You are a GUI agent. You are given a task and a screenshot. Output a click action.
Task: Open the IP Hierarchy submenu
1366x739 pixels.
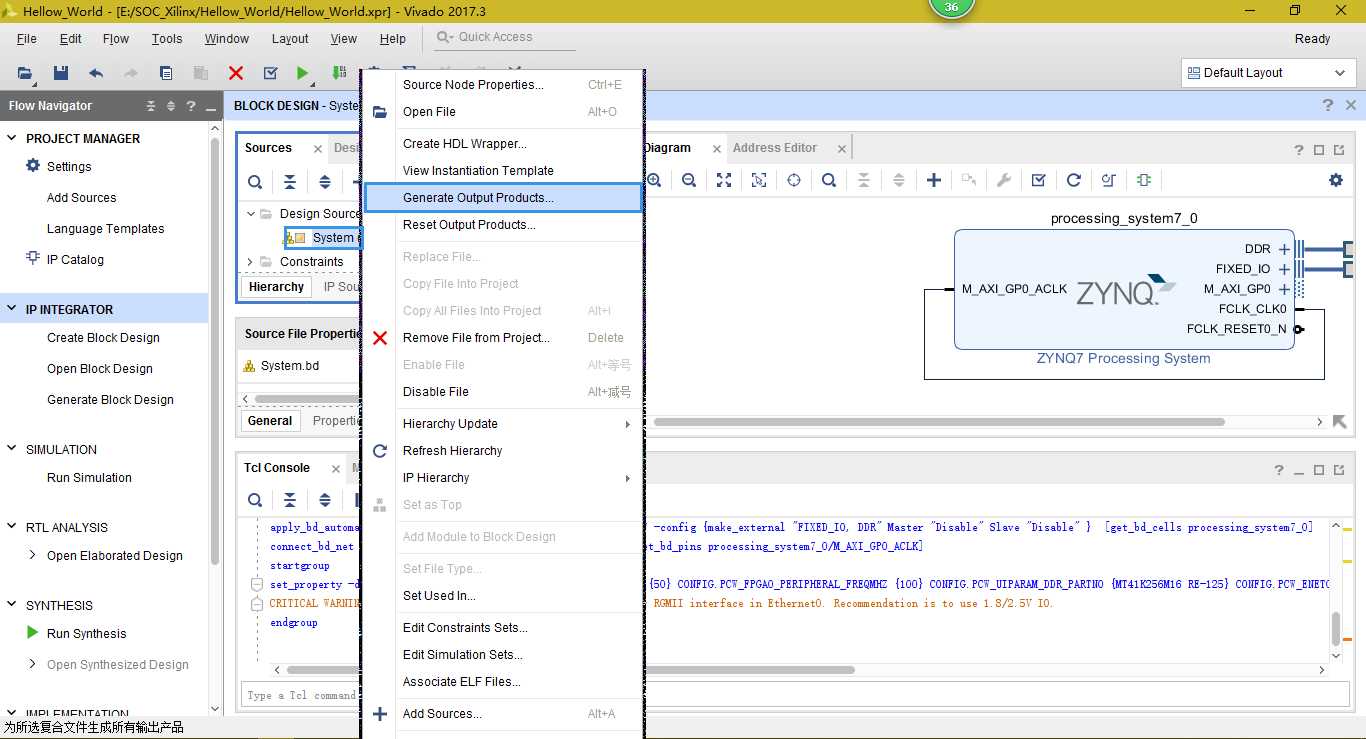503,477
